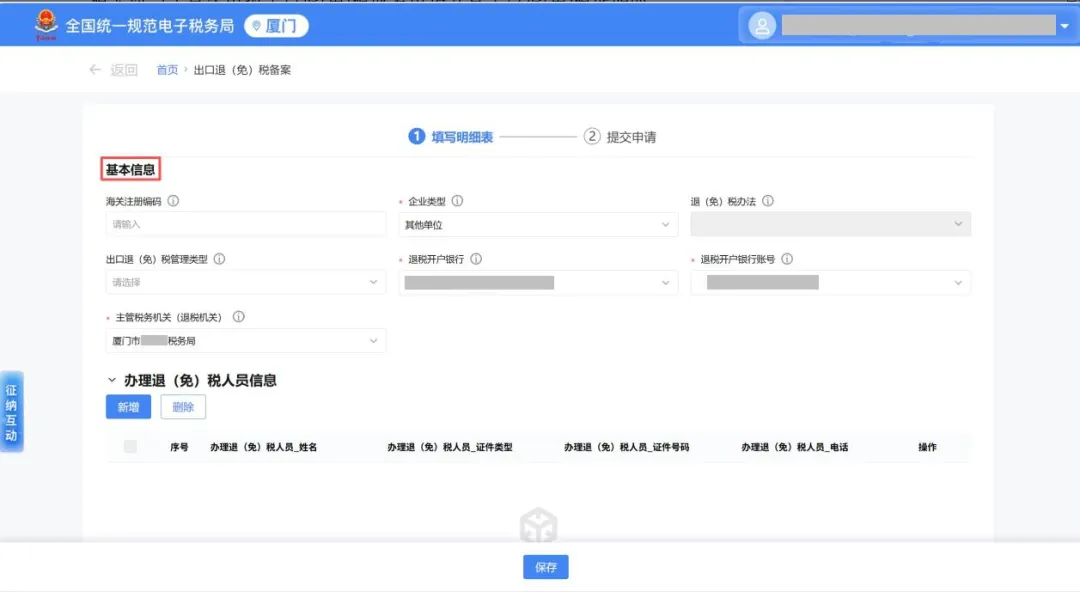1080x592 pixels.
Task: Click the user avatar icon top right
Action: click(761, 24)
